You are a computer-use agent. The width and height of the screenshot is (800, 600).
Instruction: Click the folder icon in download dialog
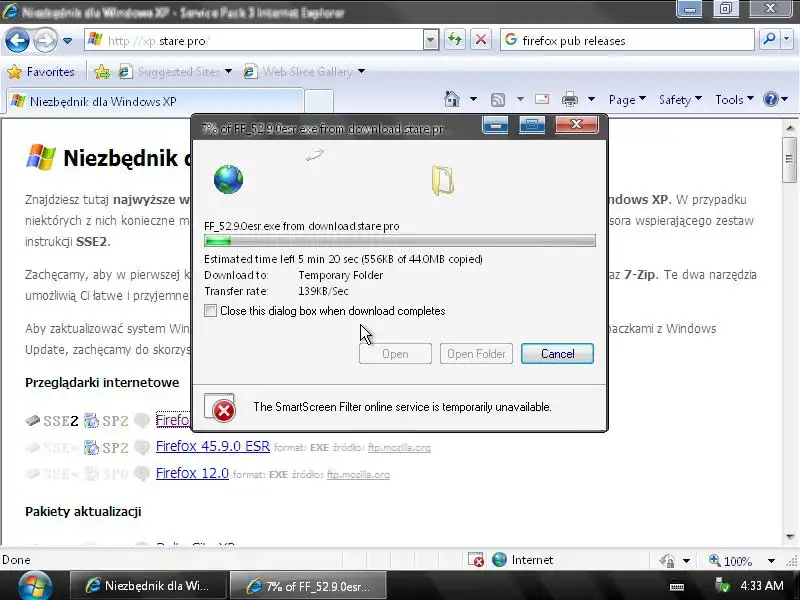click(x=442, y=180)
